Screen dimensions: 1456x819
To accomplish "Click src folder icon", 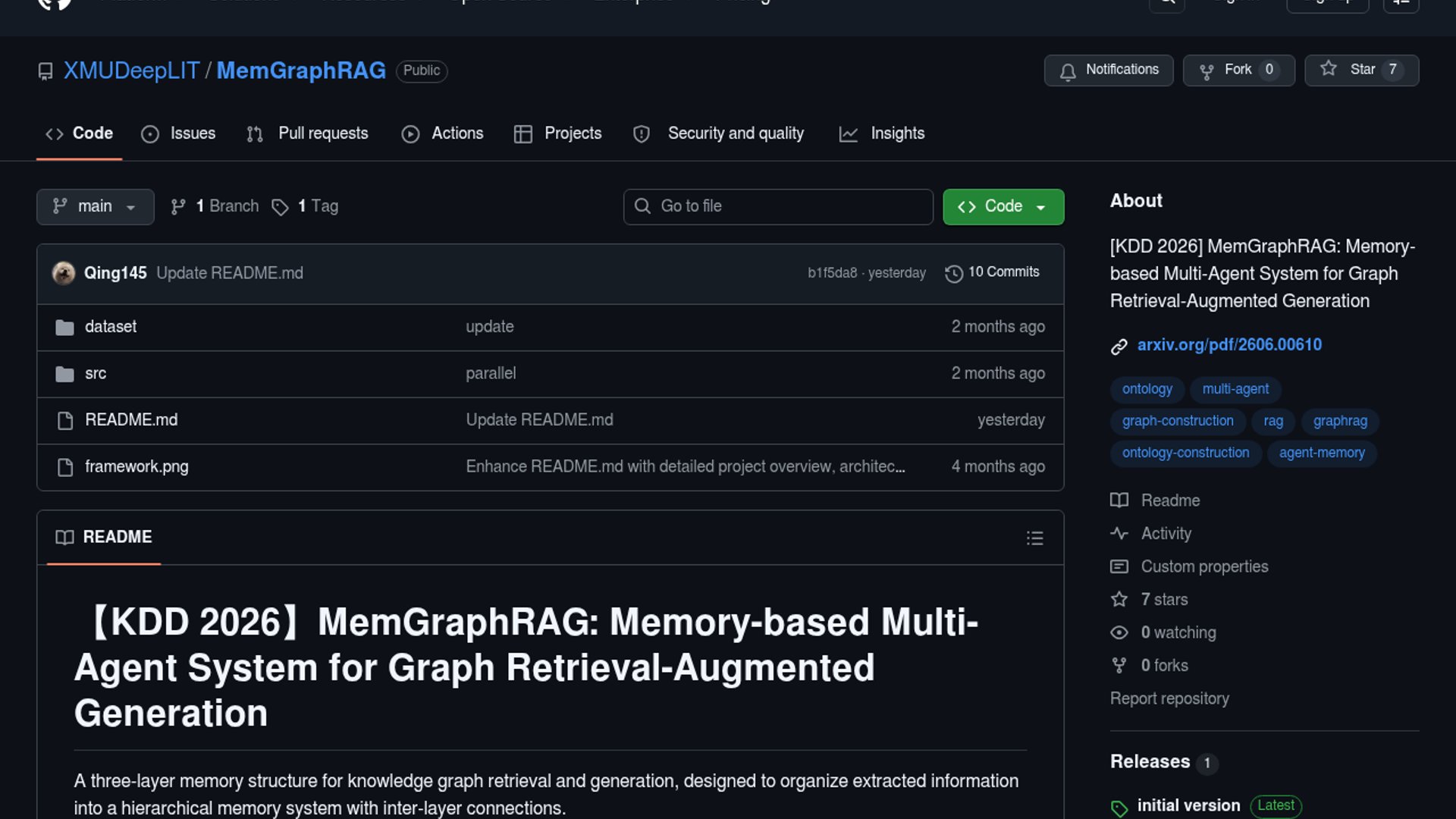I will [x=65, y=374].
